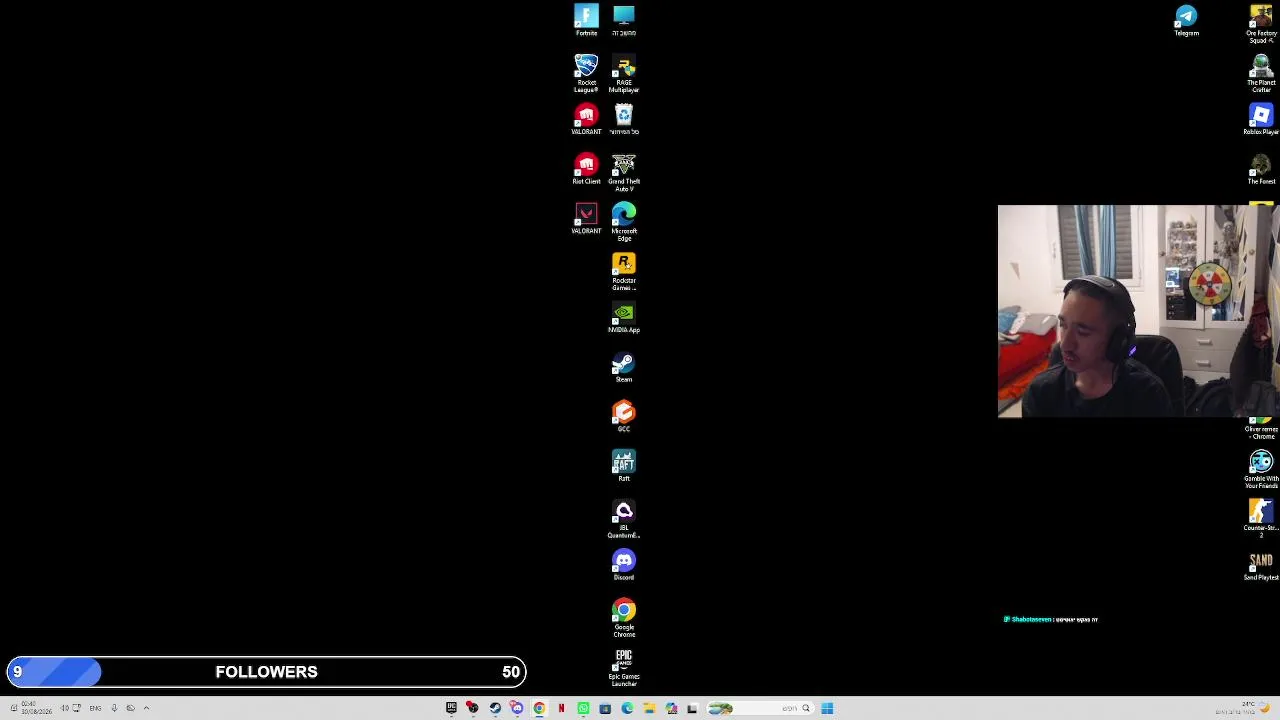Screen dimensions: 1280x720
Task: Open Epic Games Launcher desktop shortcut
Action: pos(624,668)
